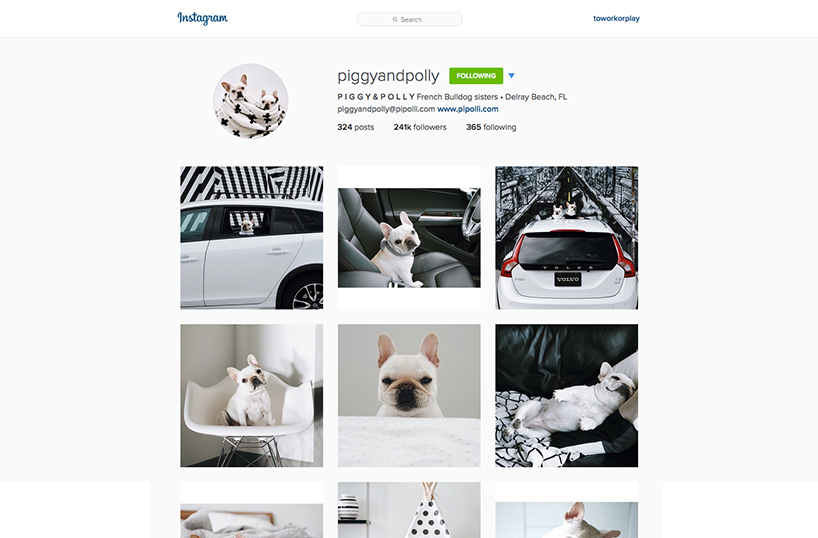
Task: Open the gray blanket bed photo
Action: 251,510
